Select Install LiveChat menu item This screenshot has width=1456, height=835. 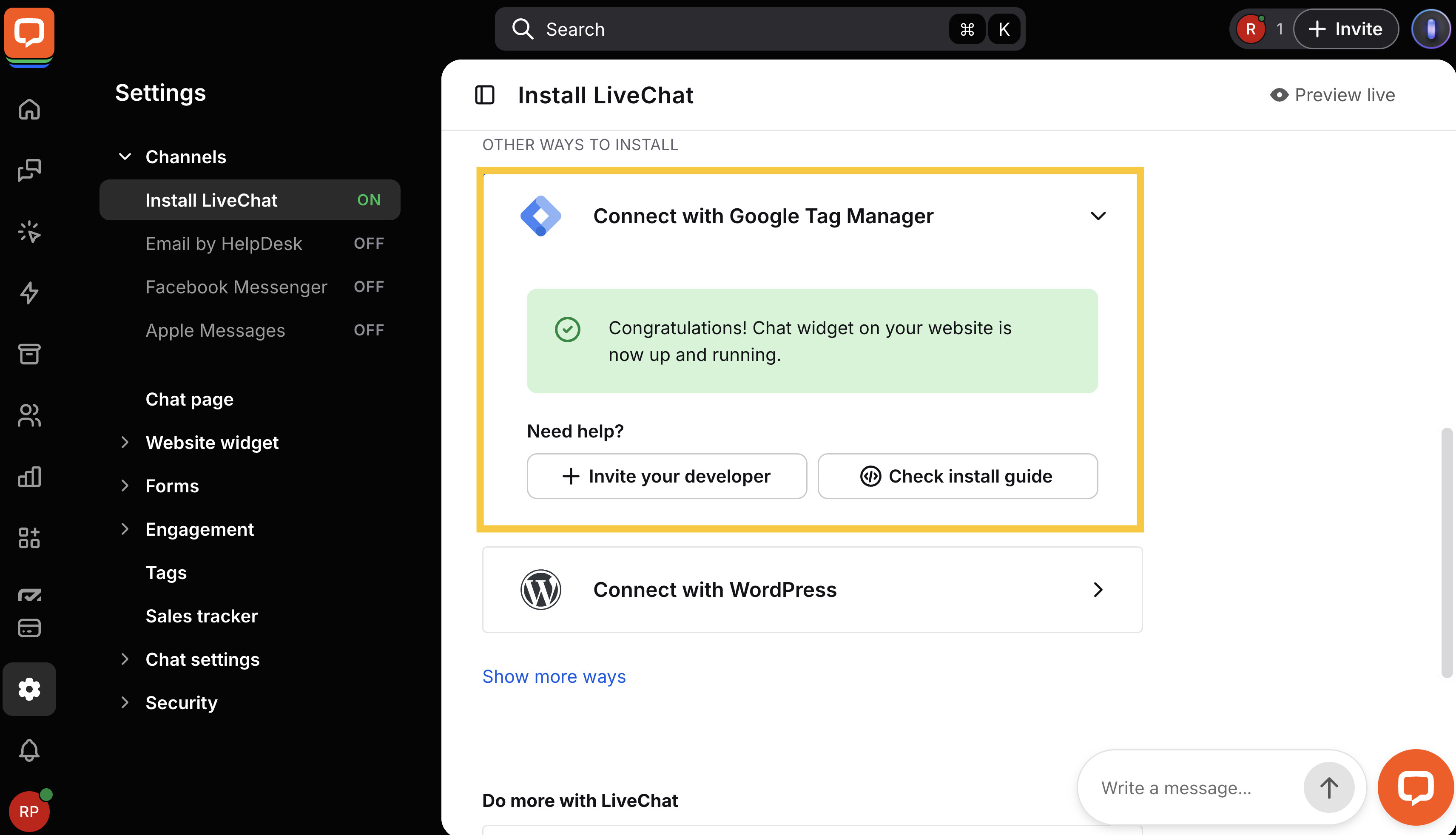tap(250, 199)
